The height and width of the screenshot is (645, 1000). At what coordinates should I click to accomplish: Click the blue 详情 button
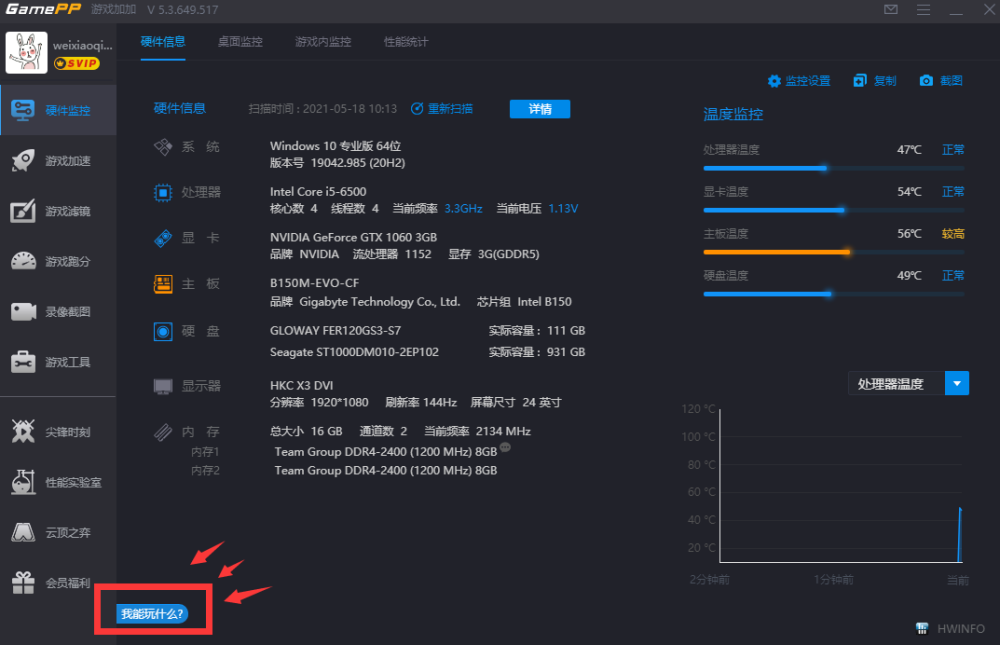540,109
